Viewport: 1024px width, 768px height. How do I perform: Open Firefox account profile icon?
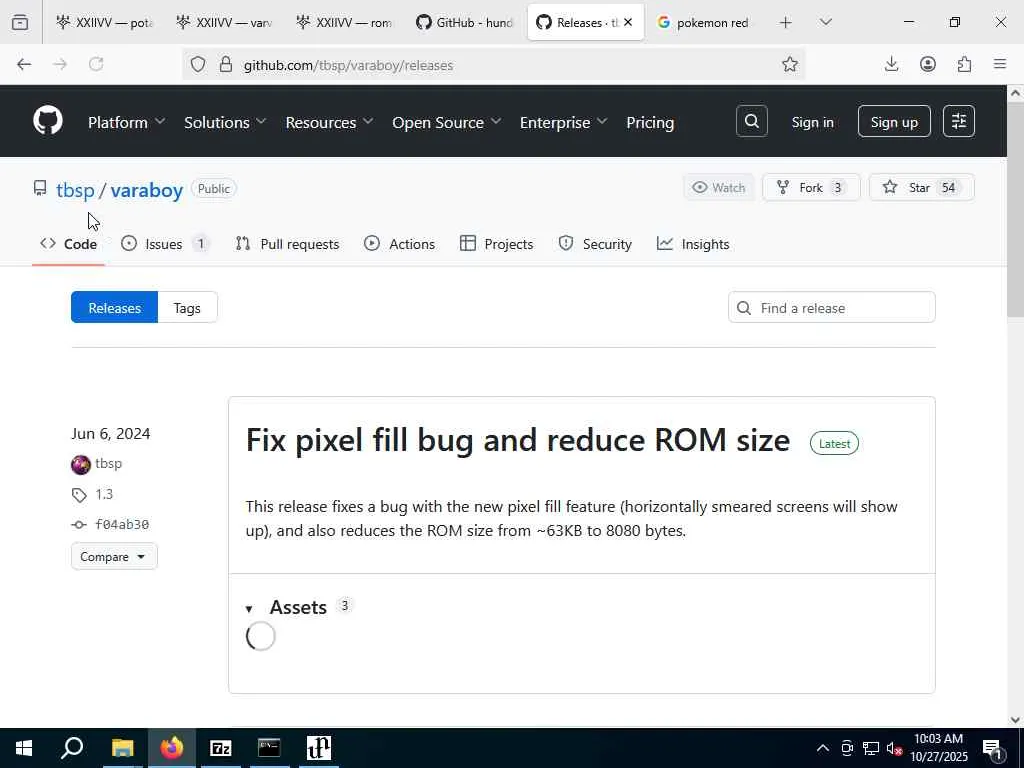point(928,64)
